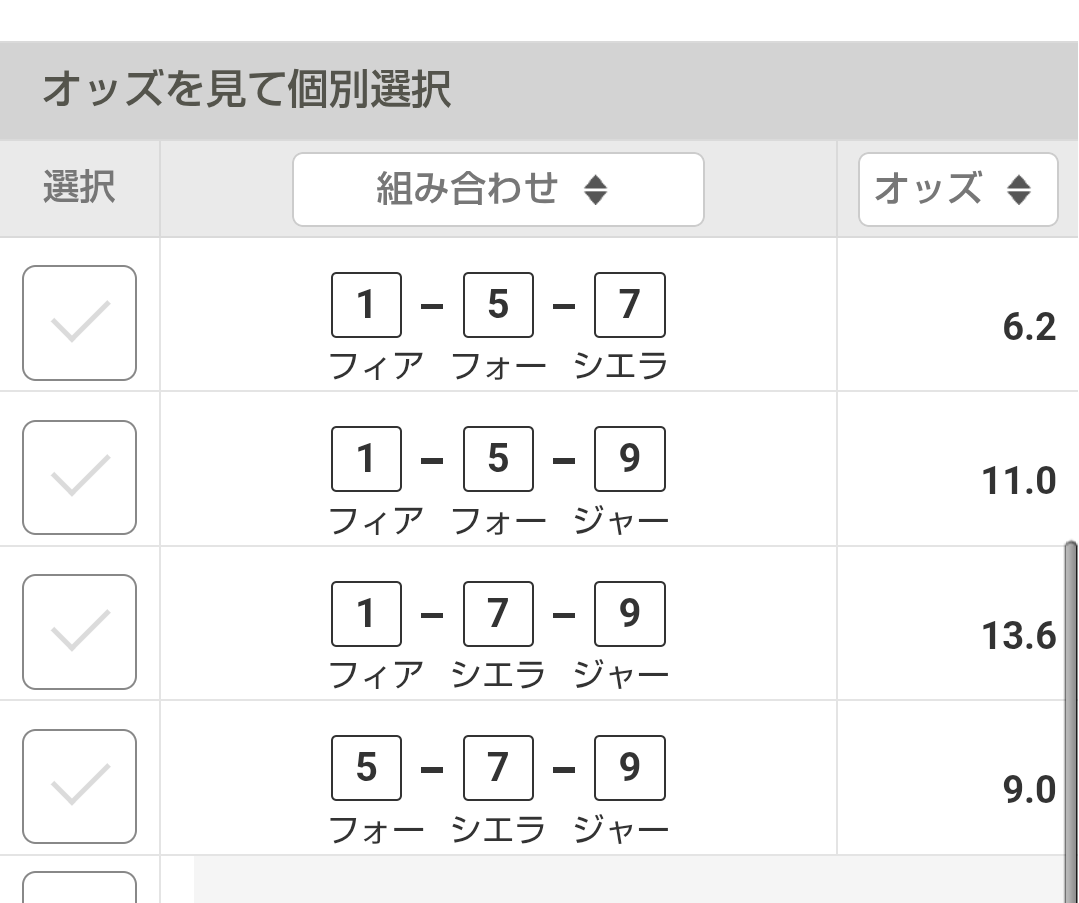1079x903 pixels.
Task: Click the オッズを見て個別選択 section header
Action: [x=246, y=90]
